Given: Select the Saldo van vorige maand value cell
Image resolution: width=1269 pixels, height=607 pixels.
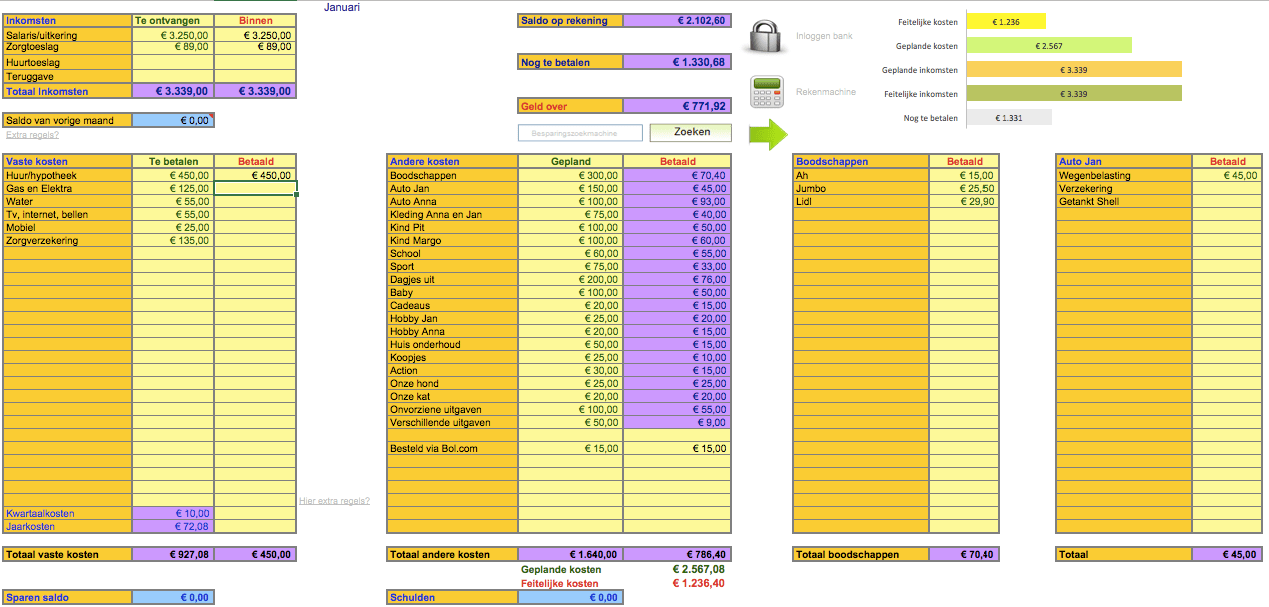Looking at the screenshot, I should [x=173, y=121].
